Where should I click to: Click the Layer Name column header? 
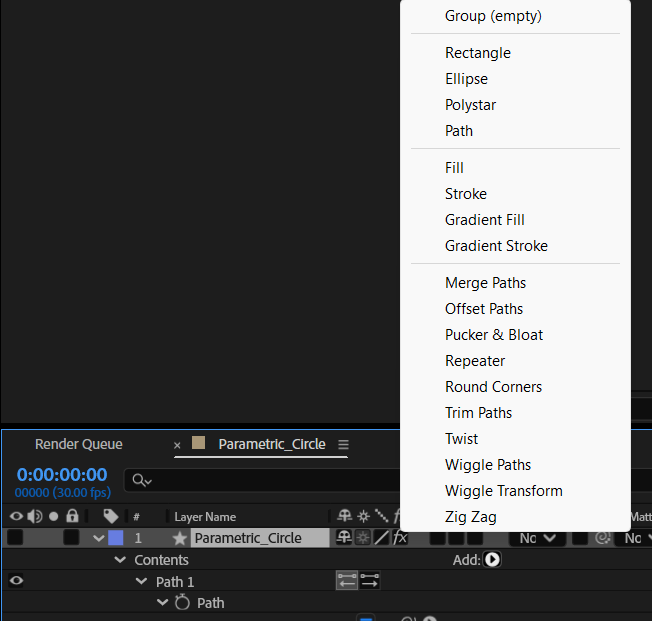205,517
